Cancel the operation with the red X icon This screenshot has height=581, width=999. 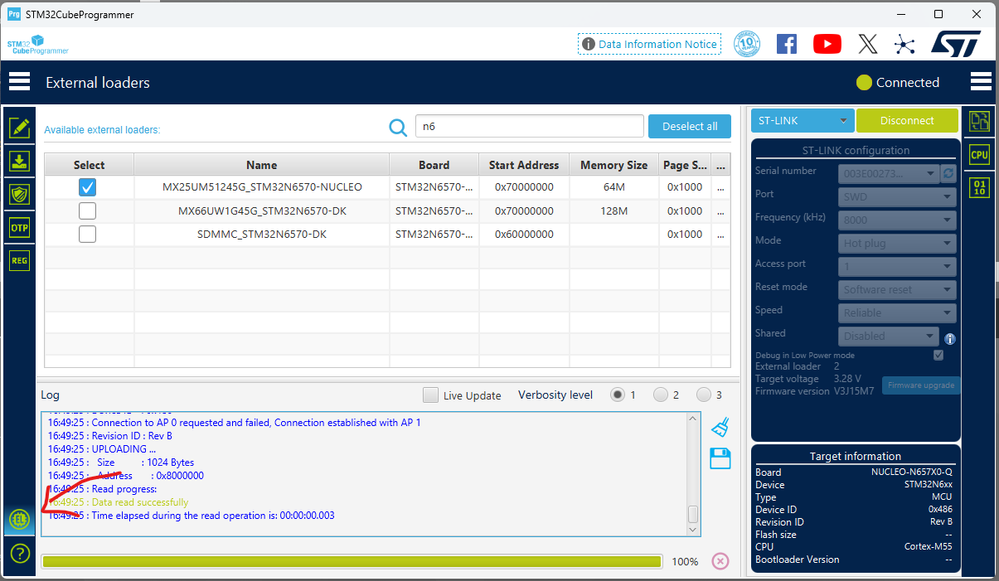coord(720,561)
